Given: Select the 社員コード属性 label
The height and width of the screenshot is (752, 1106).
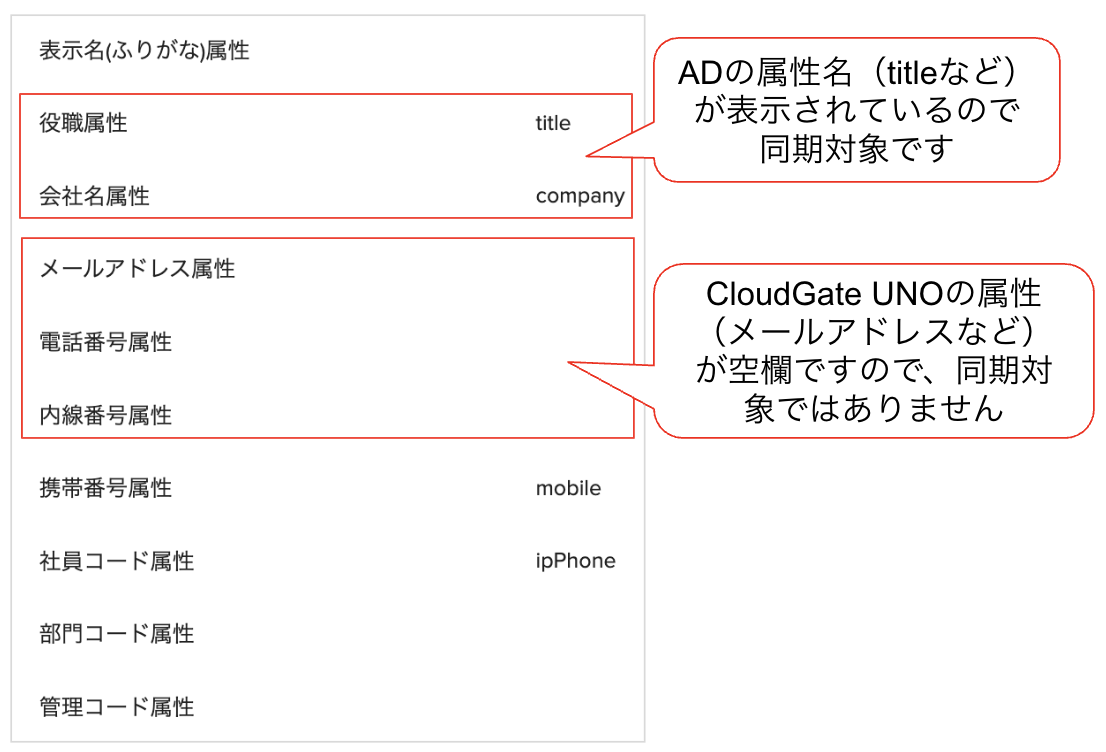Looking at the screenshot, I should 116,562.
